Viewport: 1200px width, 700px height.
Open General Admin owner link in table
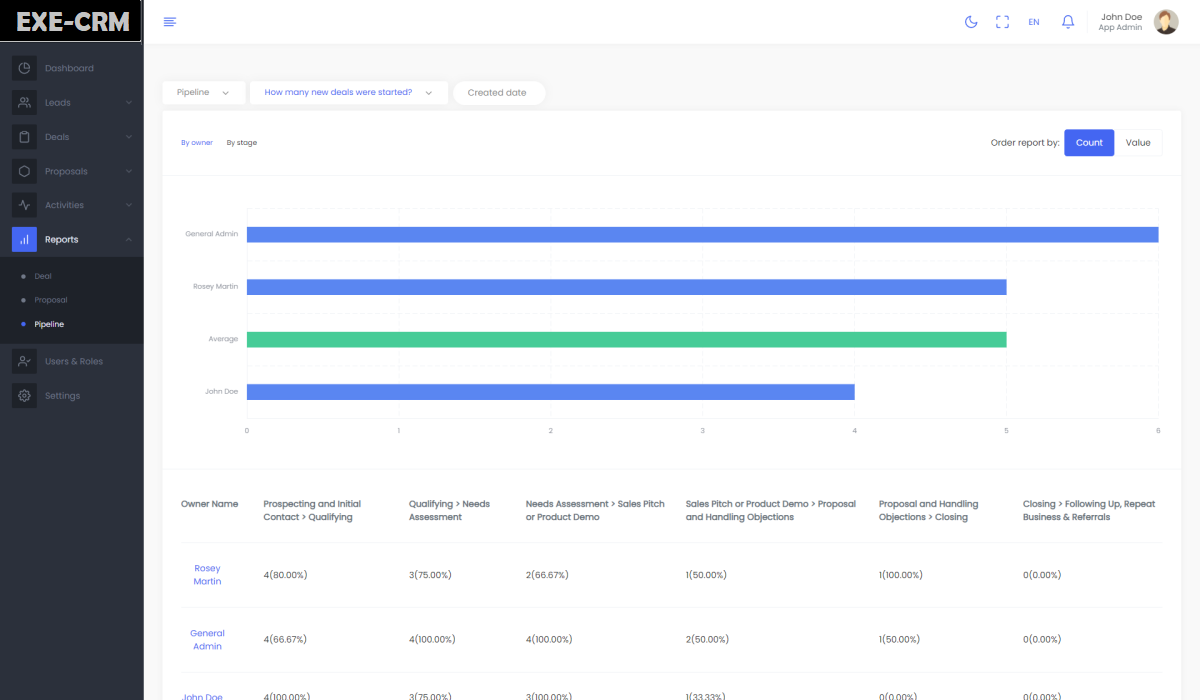click(x=207, y=640)
